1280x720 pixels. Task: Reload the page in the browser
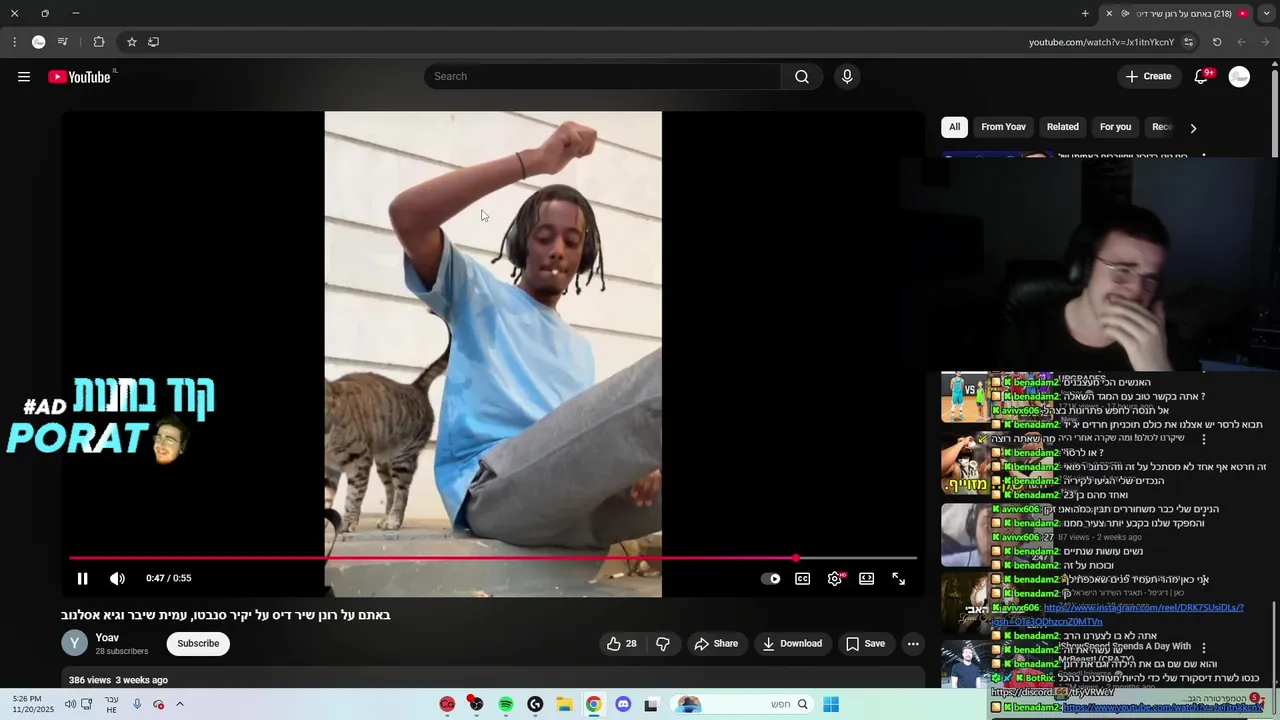pyautogui.click(x=1217, y=42)
